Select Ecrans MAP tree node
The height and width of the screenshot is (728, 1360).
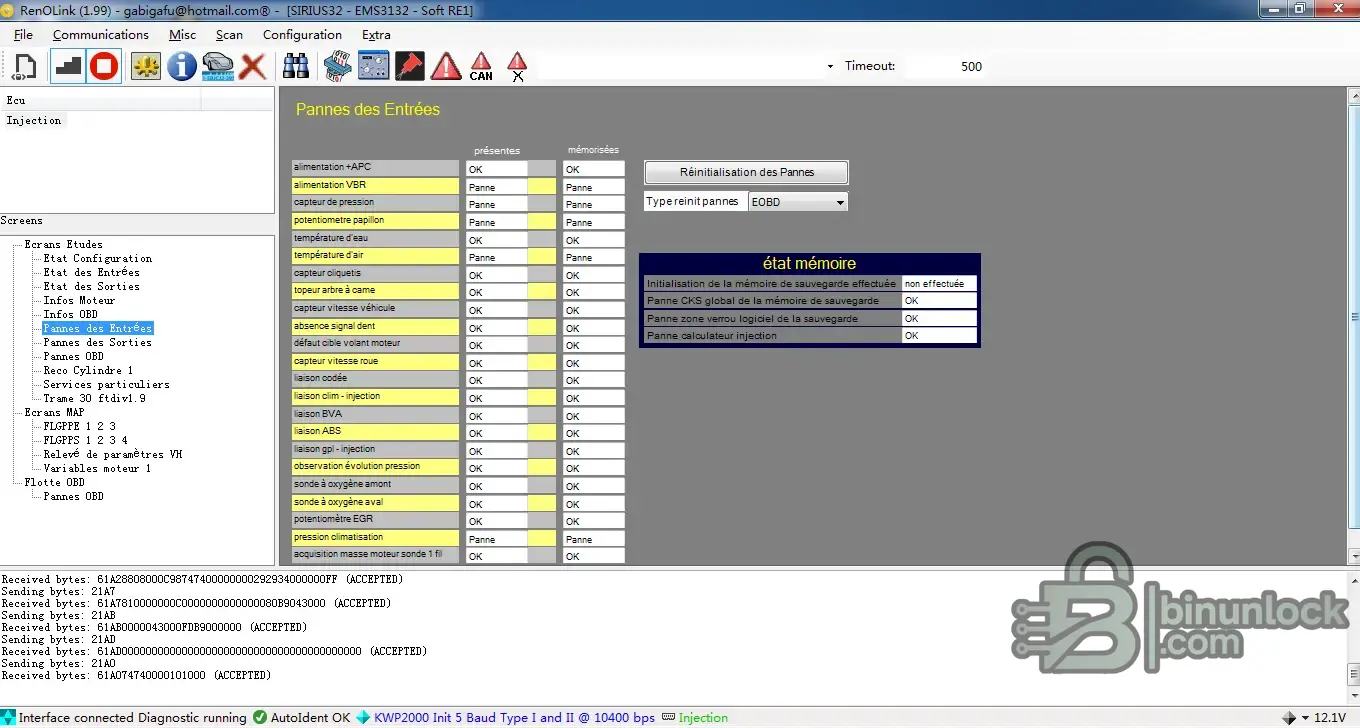point(54,412)
